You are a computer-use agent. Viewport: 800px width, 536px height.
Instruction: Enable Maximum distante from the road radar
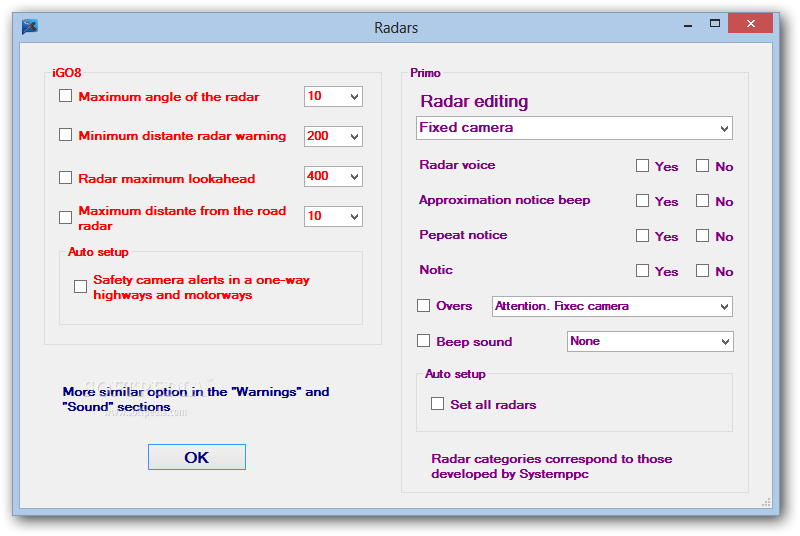click(65, 217)
